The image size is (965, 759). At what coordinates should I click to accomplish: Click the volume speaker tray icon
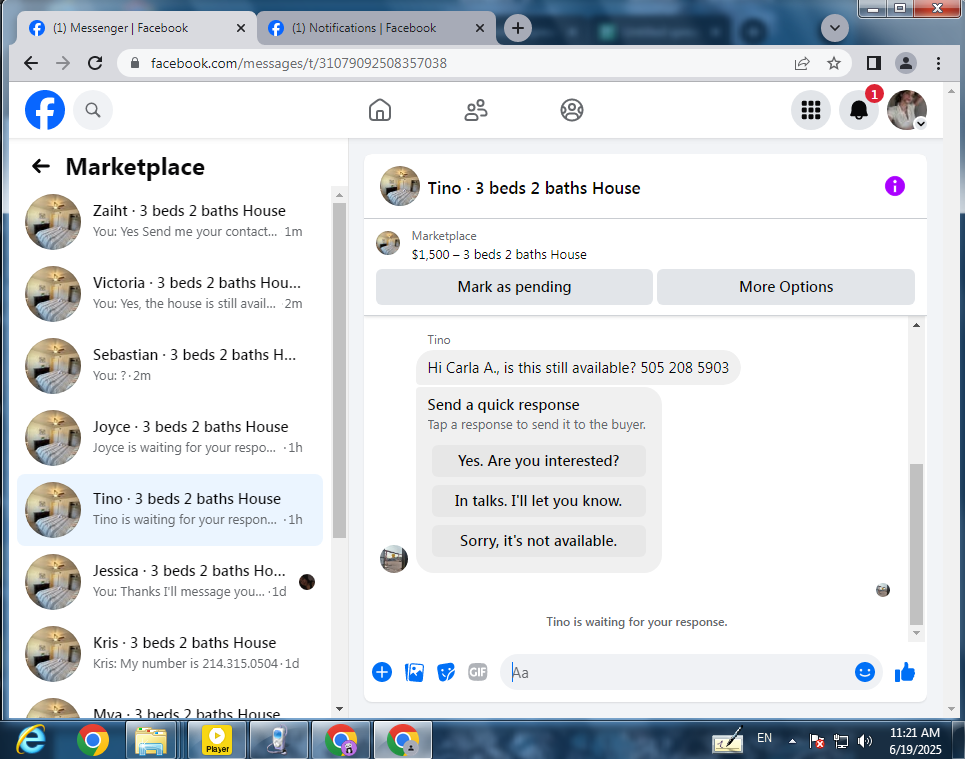(865, 741)
